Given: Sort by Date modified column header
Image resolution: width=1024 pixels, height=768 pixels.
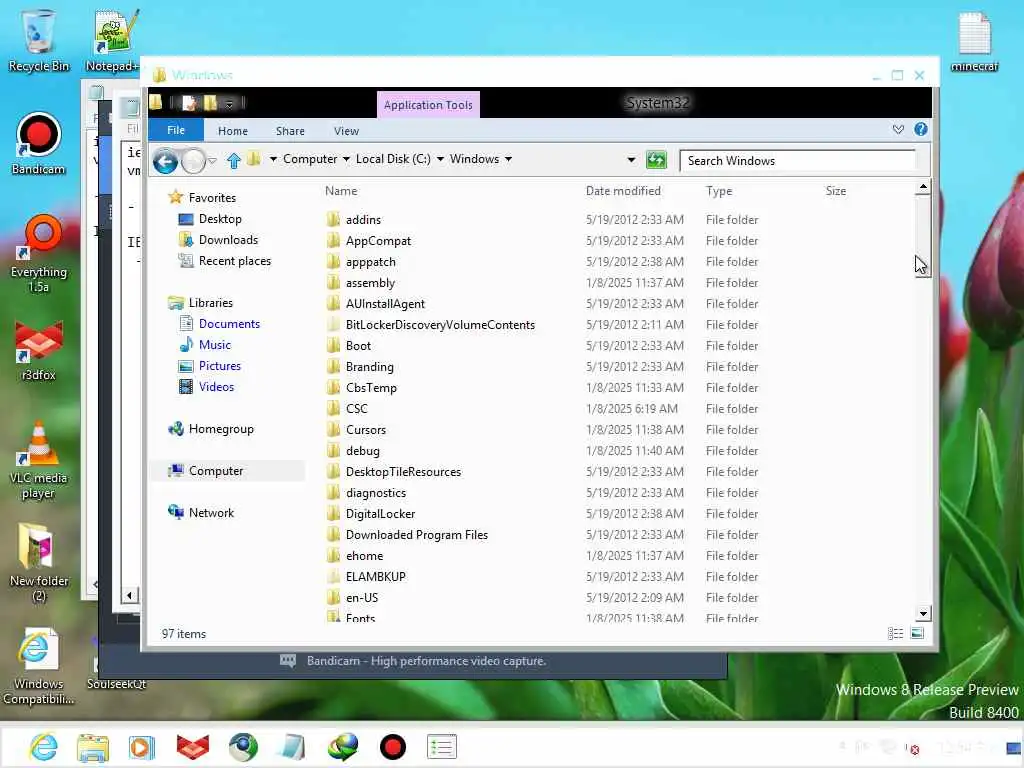Looking at the screenshot, I should click(623, 191).
